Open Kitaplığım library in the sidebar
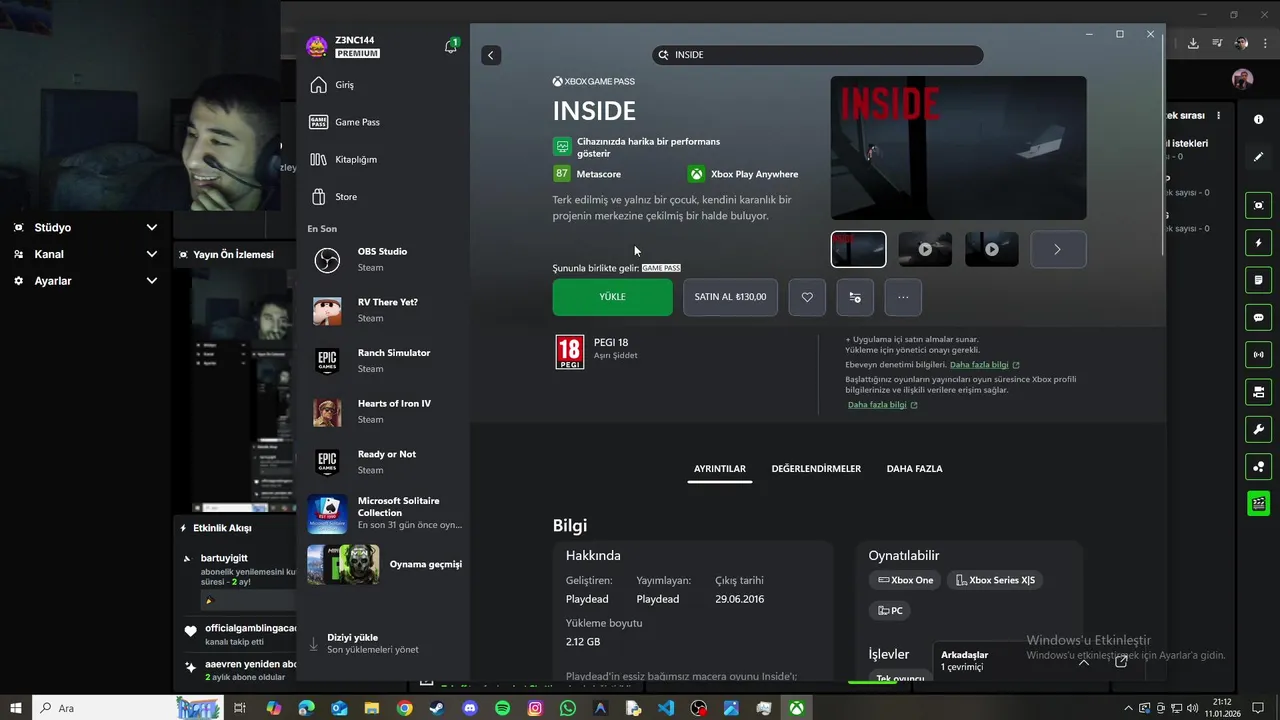This screenshot has height=720, width=1280. pos(384,159)
